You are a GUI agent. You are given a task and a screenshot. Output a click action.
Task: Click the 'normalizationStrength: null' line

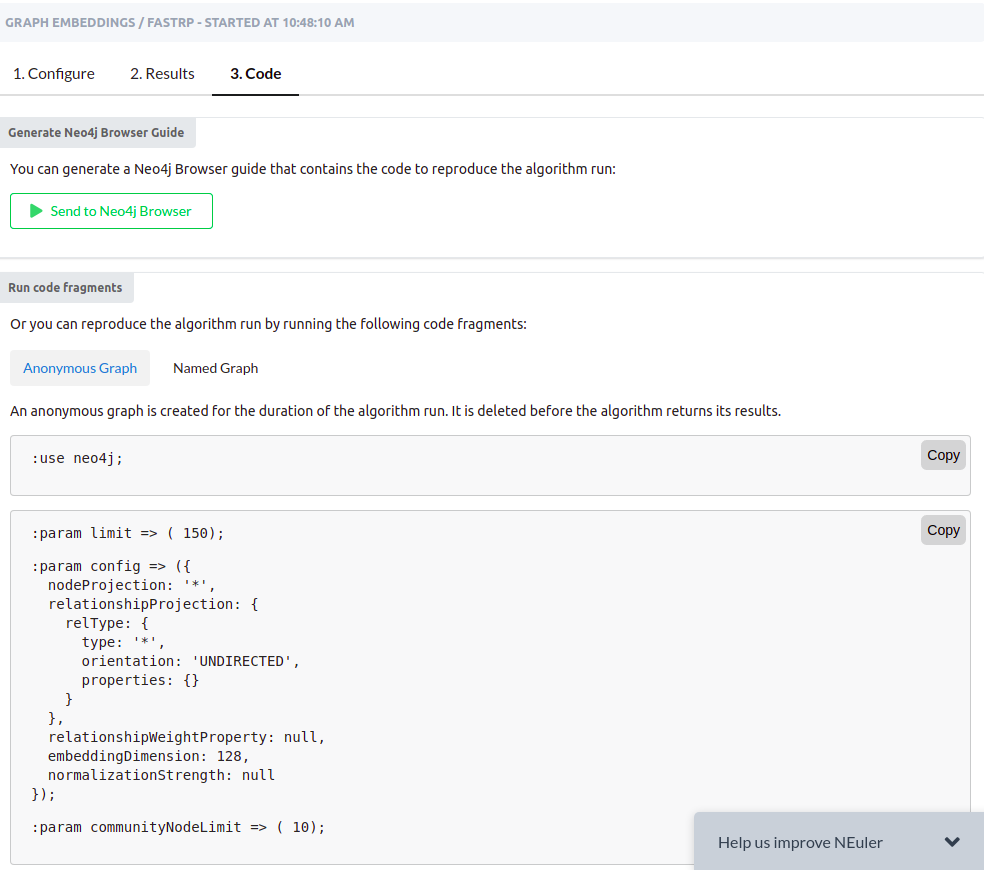coord(161,775)
